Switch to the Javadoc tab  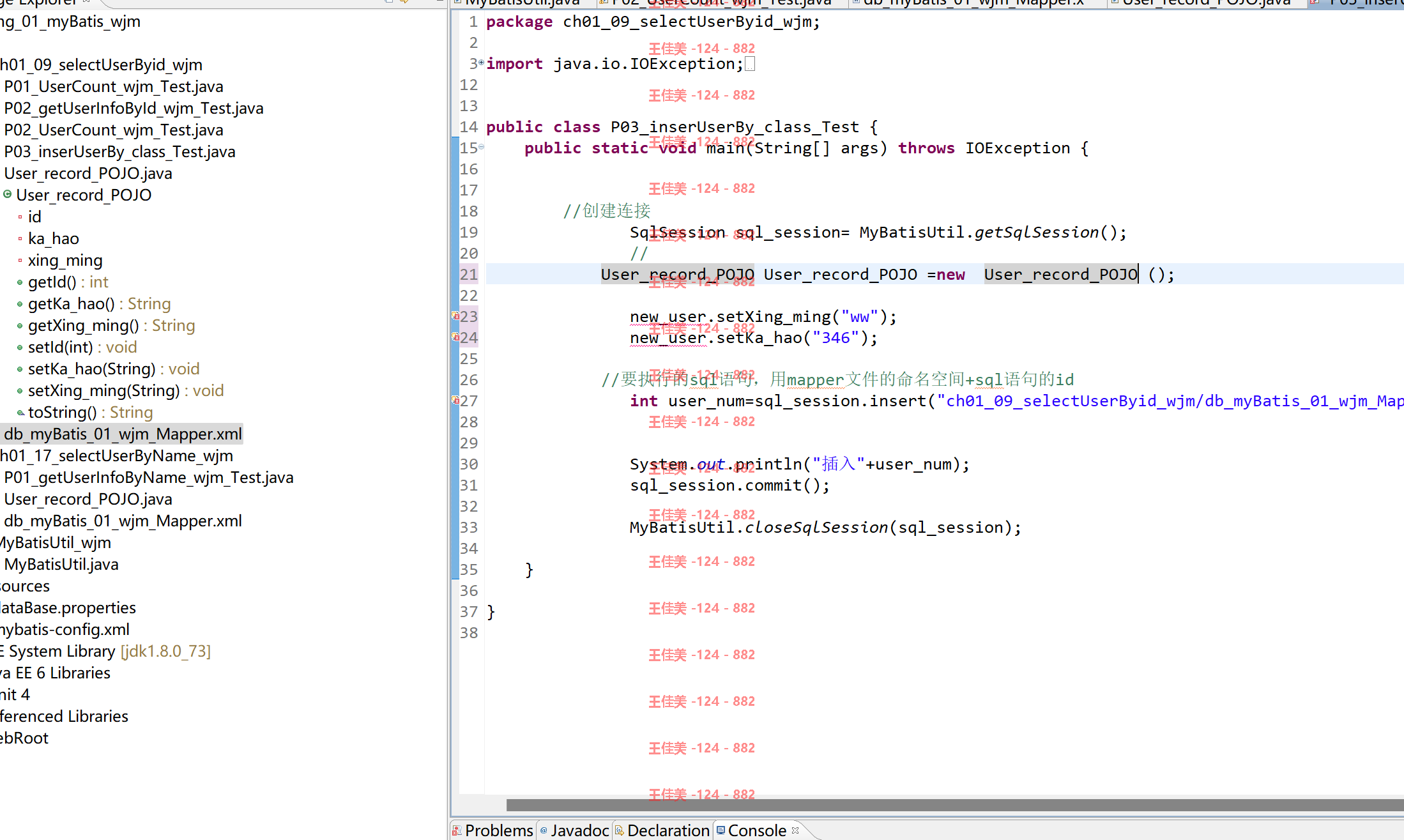(x=574, y=830)
